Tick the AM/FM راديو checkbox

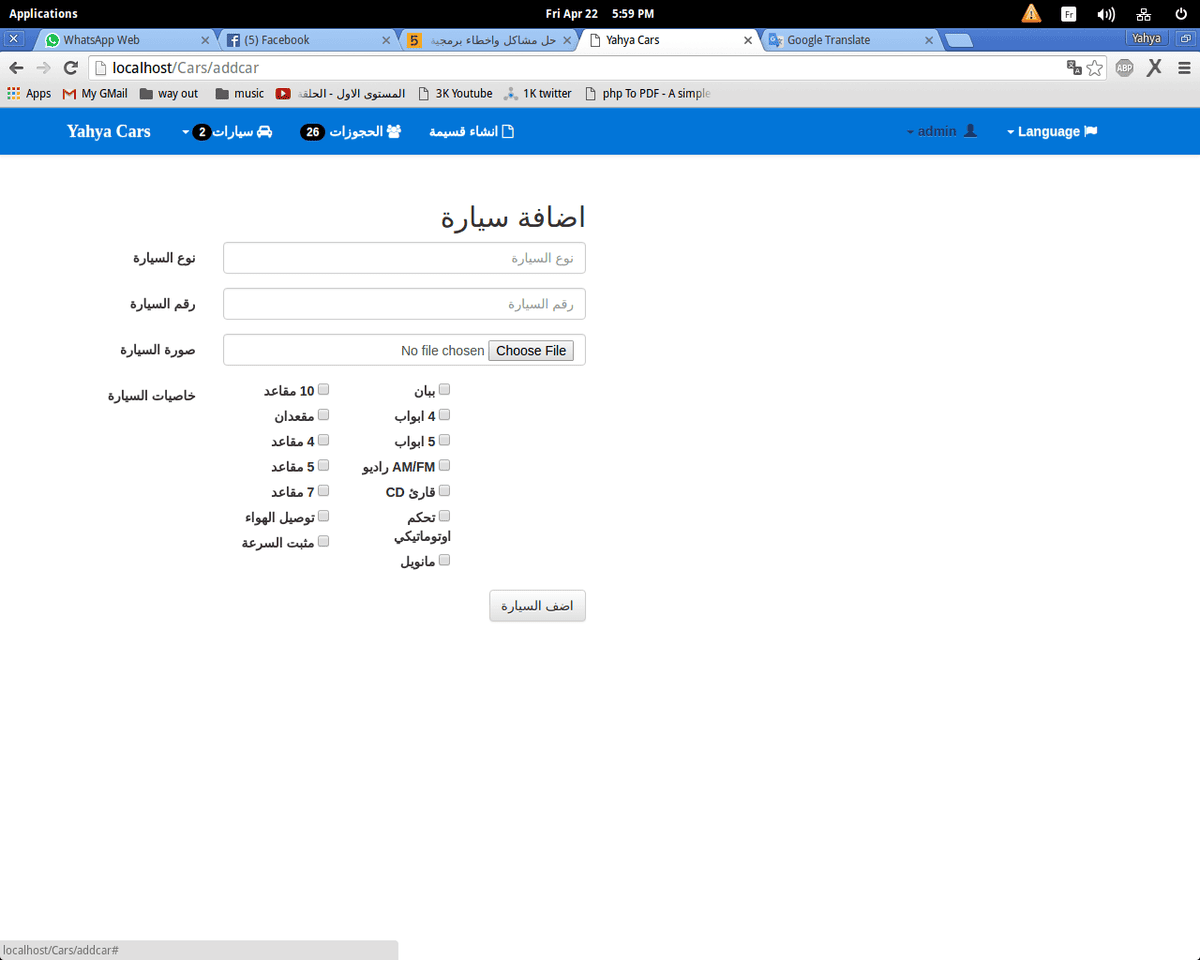tap(445, 466)
